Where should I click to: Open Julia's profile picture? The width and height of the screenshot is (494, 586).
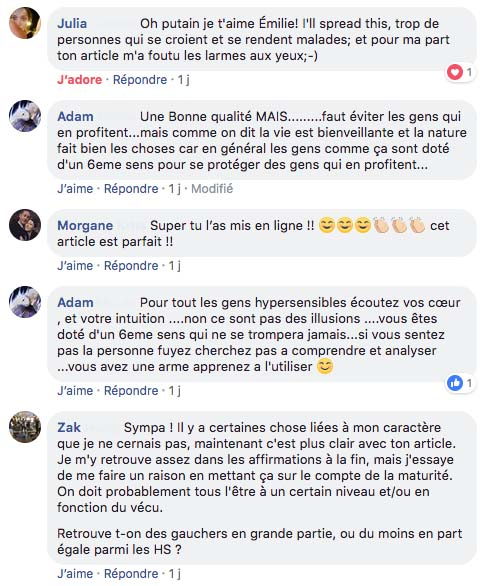tap(25, 23)
